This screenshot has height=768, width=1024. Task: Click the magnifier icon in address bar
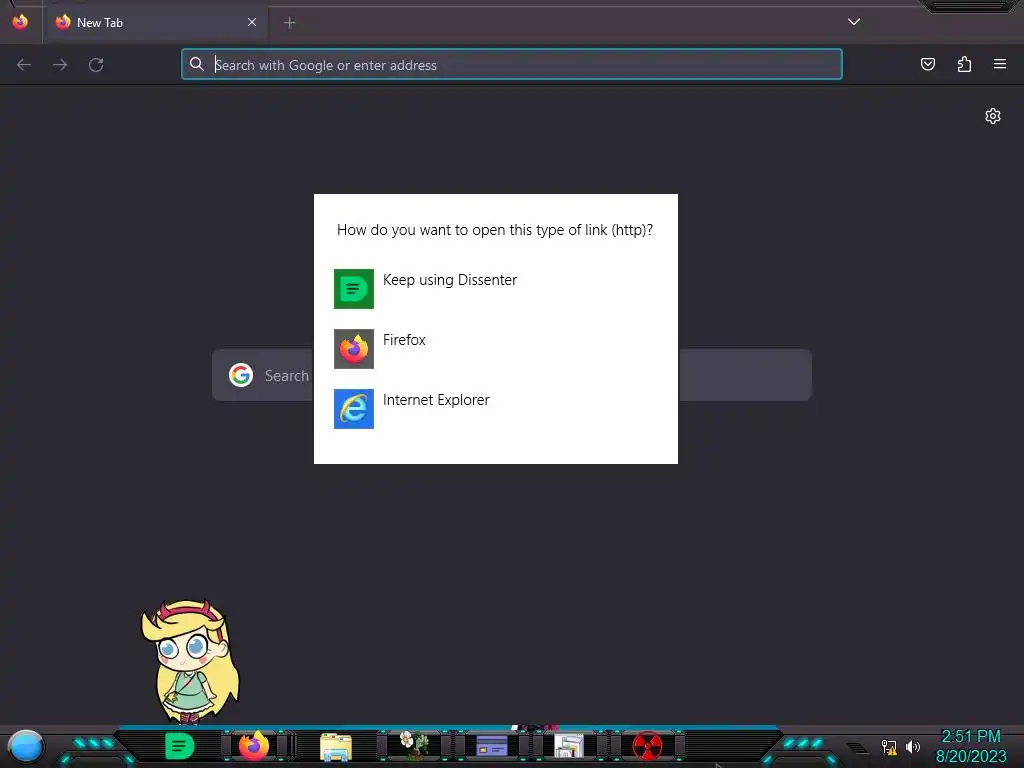coord(197,64)
